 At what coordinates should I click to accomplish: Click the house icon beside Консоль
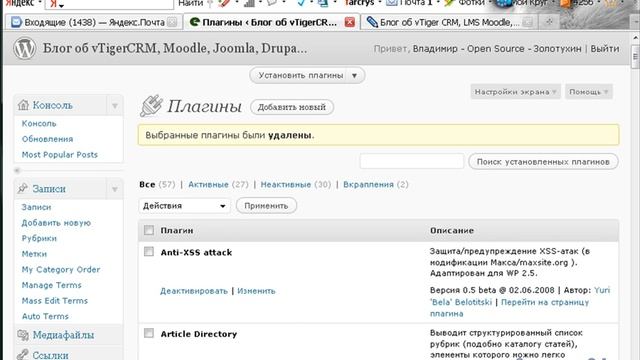pyautogui.click(x=23, y=105)
